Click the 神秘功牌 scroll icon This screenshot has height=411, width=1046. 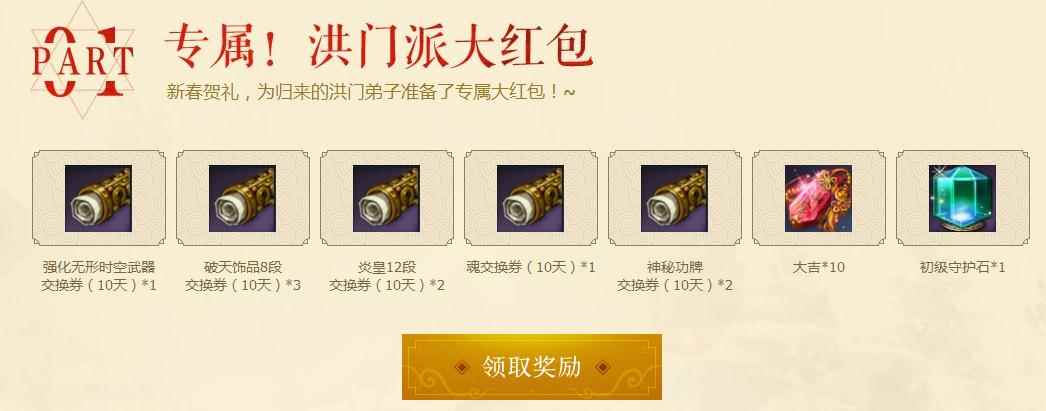pyautogui.click(x=674, y=199)
